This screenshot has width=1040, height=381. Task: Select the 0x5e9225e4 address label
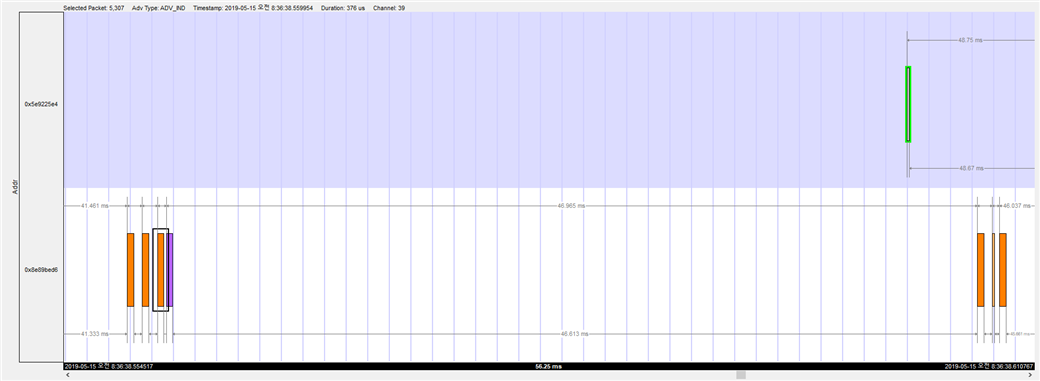(x=41, y=104)
